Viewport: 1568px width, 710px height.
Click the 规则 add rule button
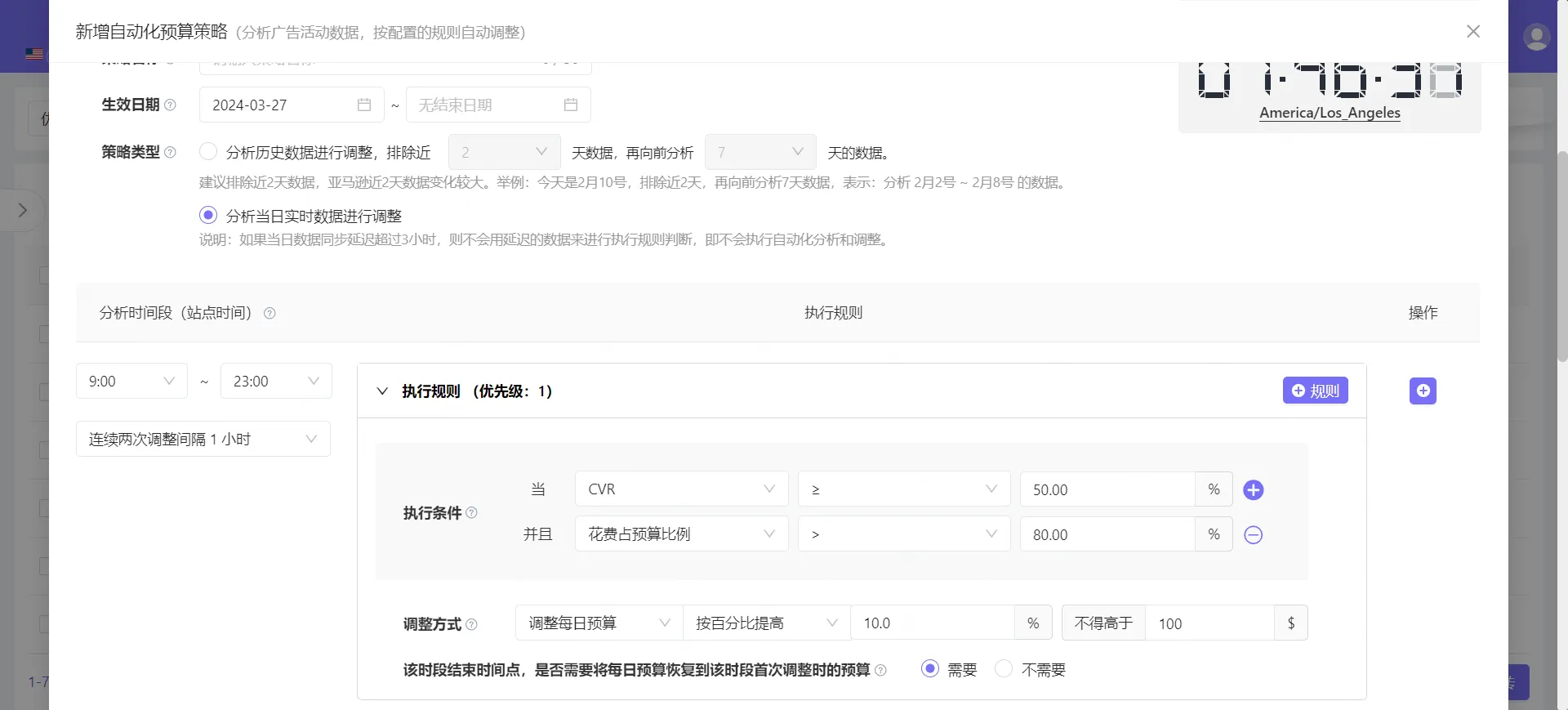[x=1315, y=391]
